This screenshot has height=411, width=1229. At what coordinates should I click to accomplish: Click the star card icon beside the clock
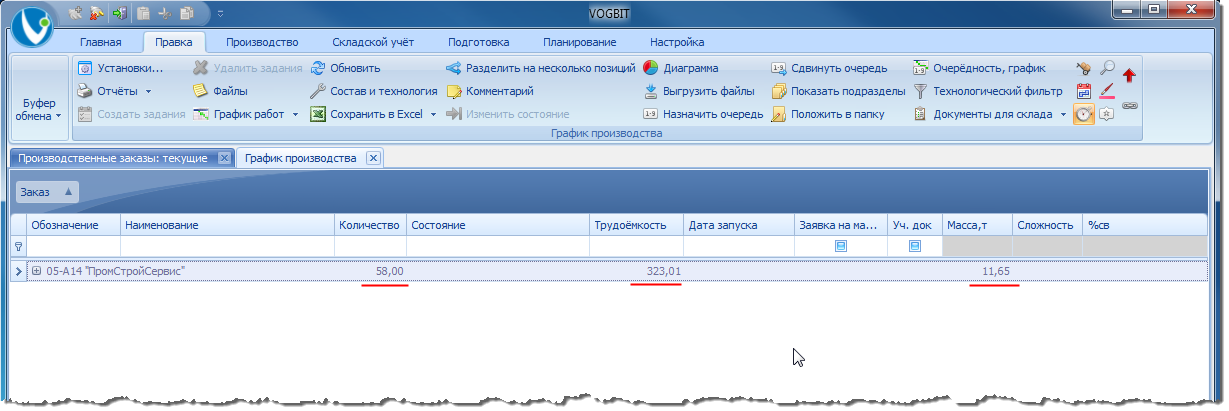(1107, 114)
